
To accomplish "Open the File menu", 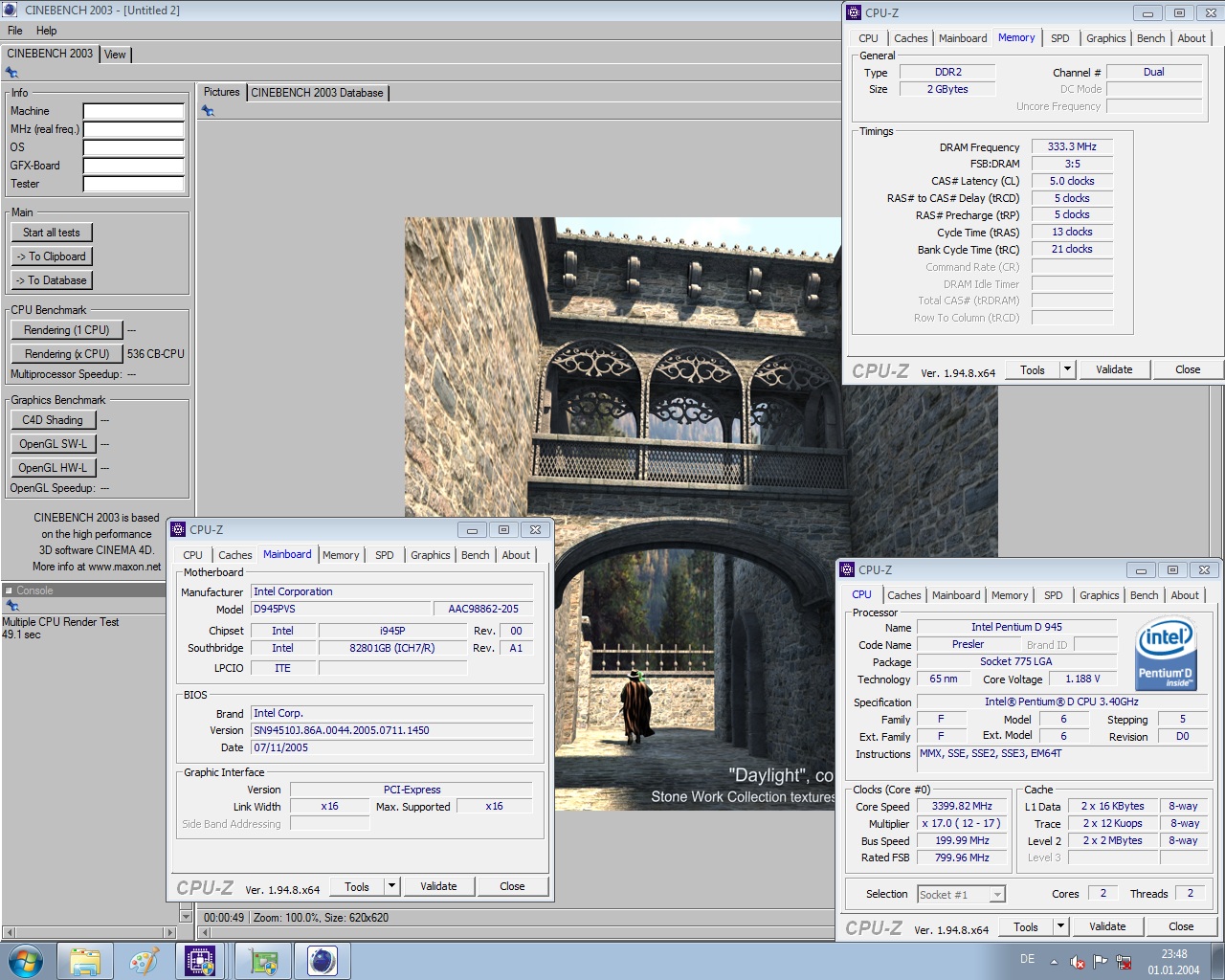I will pos(15,31).
